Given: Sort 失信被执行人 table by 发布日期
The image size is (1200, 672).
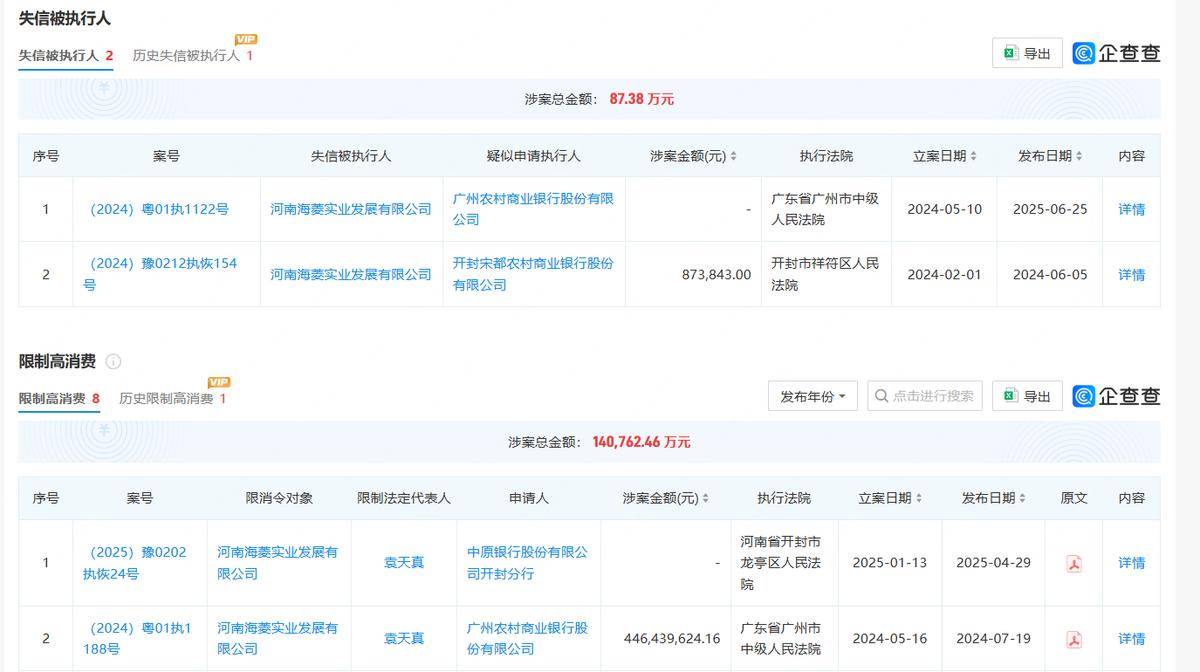Looking at the screenshot, I should pyautogui.click(x=1079, y=157).
